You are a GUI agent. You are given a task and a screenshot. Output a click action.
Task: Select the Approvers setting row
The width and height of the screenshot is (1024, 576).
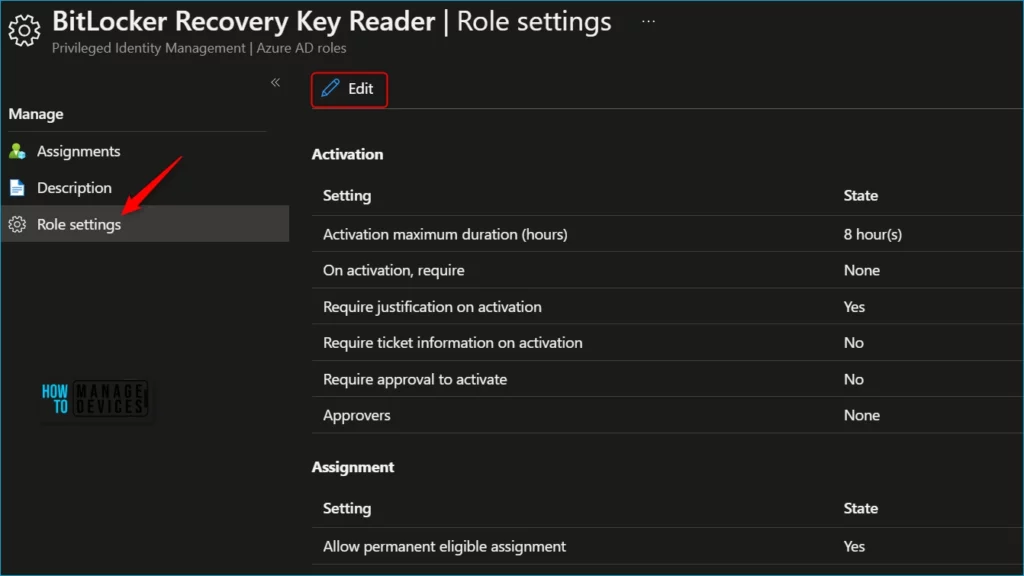click(667, 415)
